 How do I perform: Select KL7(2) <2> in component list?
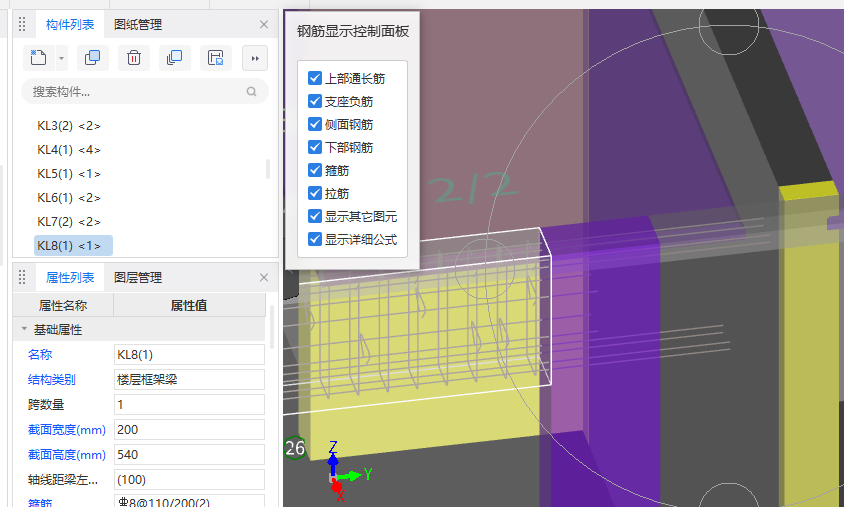coord(69,222)
